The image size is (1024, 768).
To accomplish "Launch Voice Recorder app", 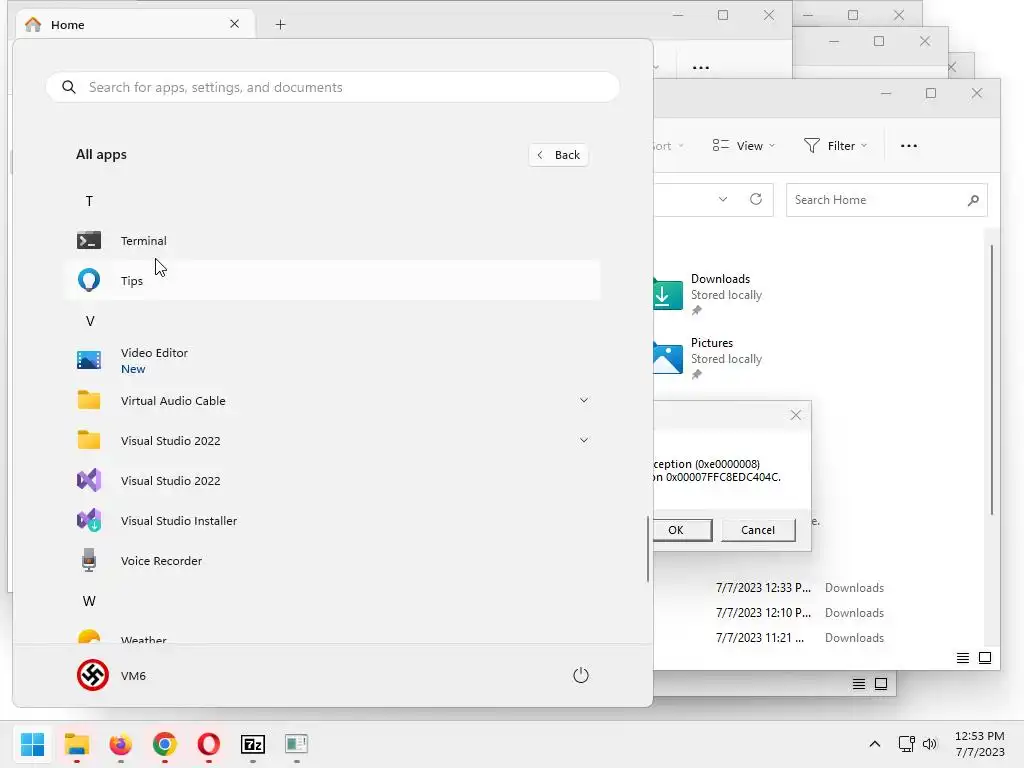I will coord(332,560).
